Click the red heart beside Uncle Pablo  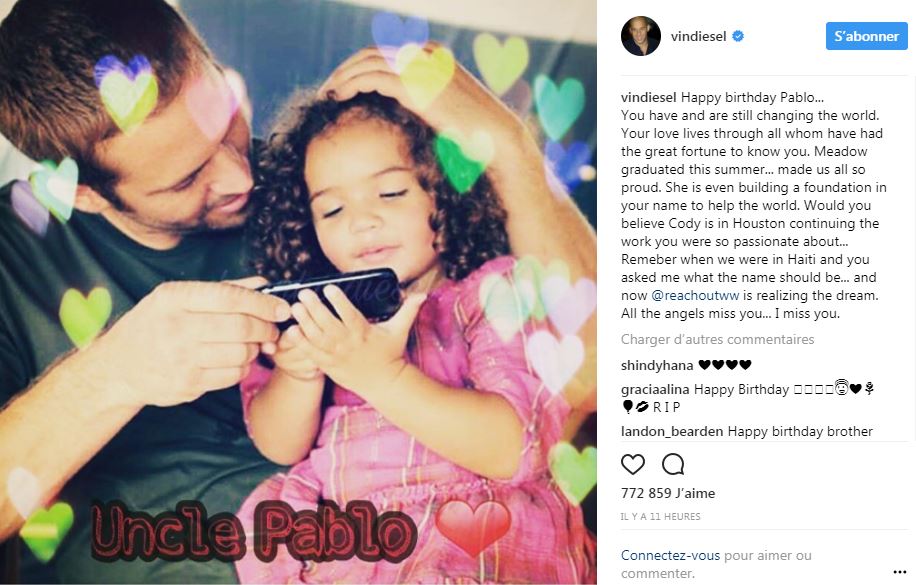(473, 527)
